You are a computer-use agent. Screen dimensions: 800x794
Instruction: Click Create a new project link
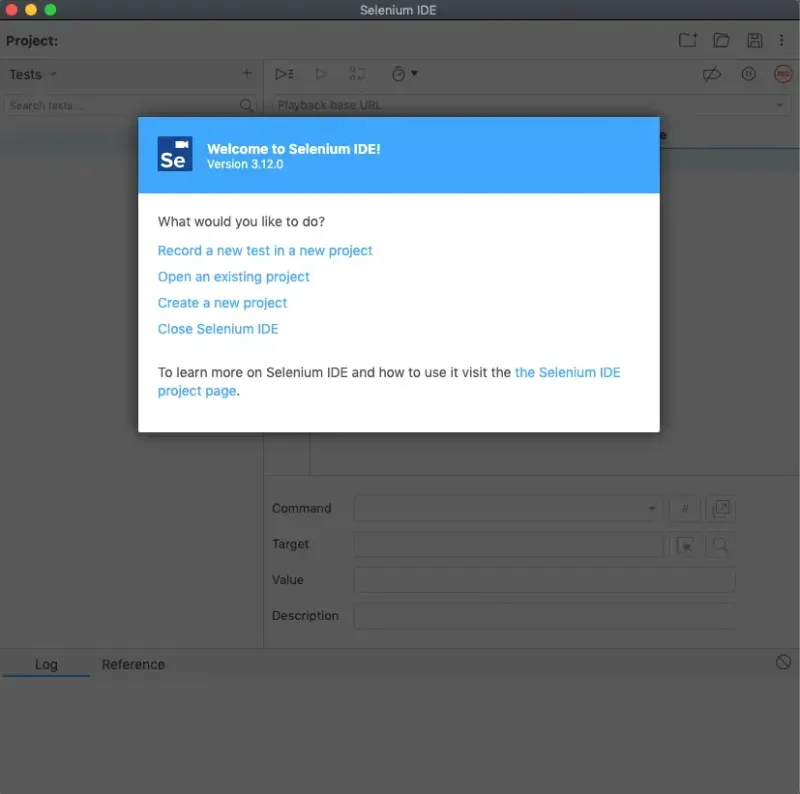(222, 303)
